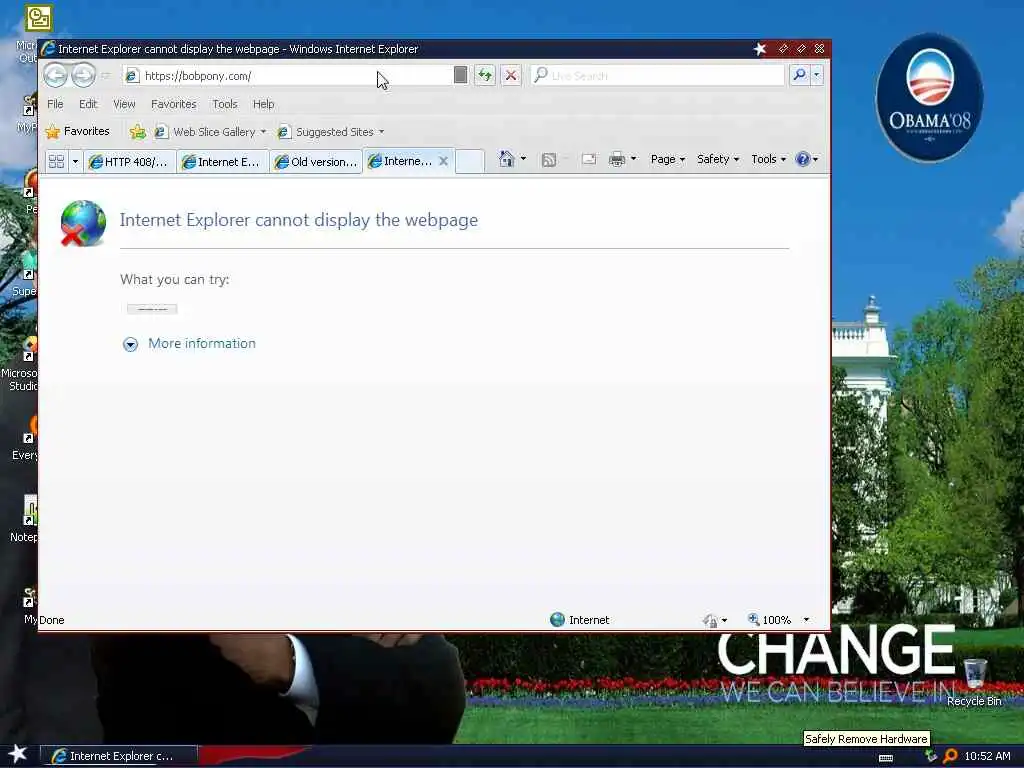
Task: Click the orange magnifier tray icon
Action: (x=950, y=756)
